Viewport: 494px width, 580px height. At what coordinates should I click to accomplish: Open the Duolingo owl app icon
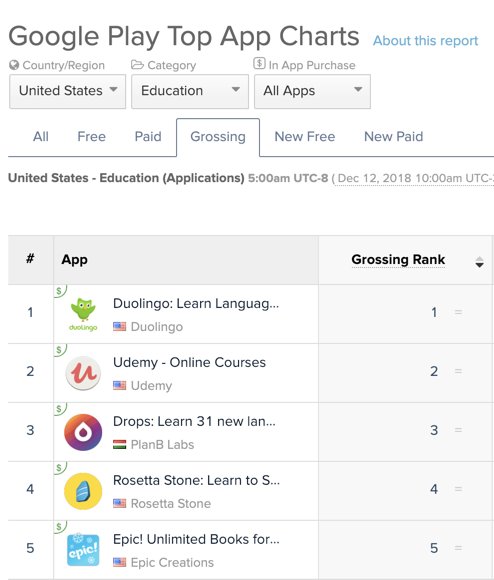pos(83,314)
